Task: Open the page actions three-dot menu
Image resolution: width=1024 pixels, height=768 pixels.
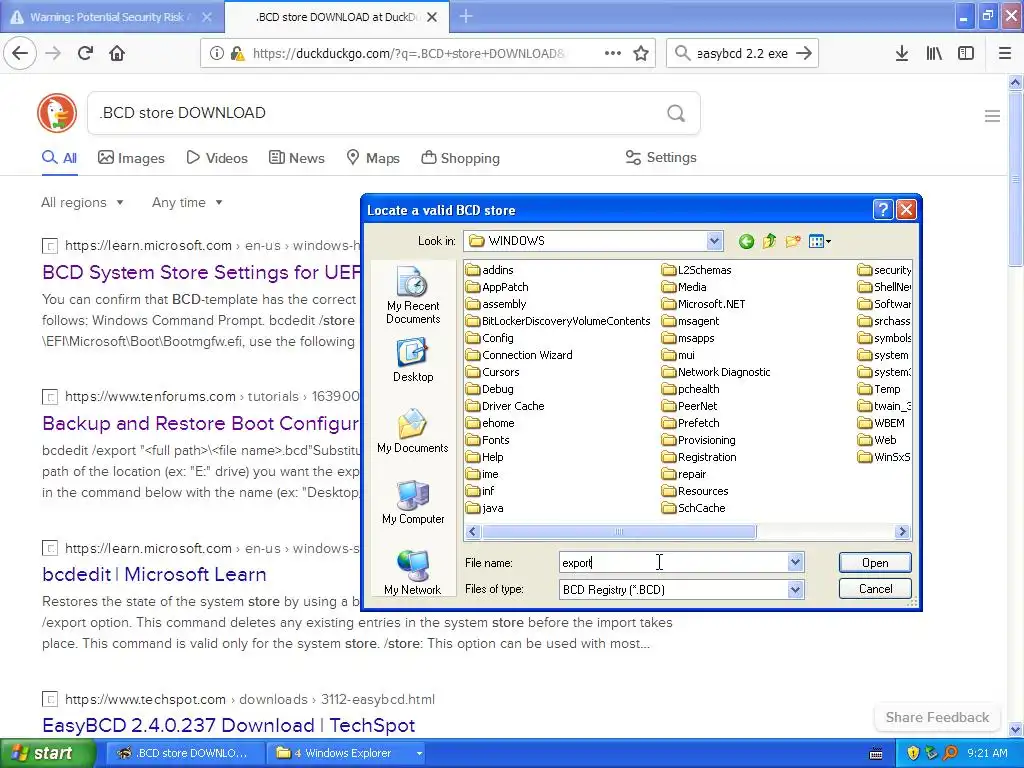Action: [613, 53]
